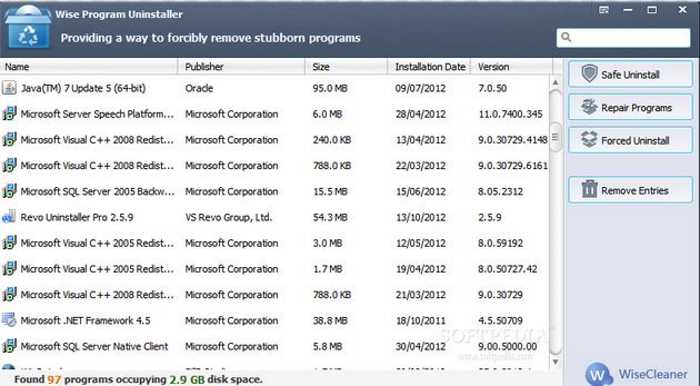Click the magnifier icon in the search box
The image size is (700, 386).
(566, 37)
